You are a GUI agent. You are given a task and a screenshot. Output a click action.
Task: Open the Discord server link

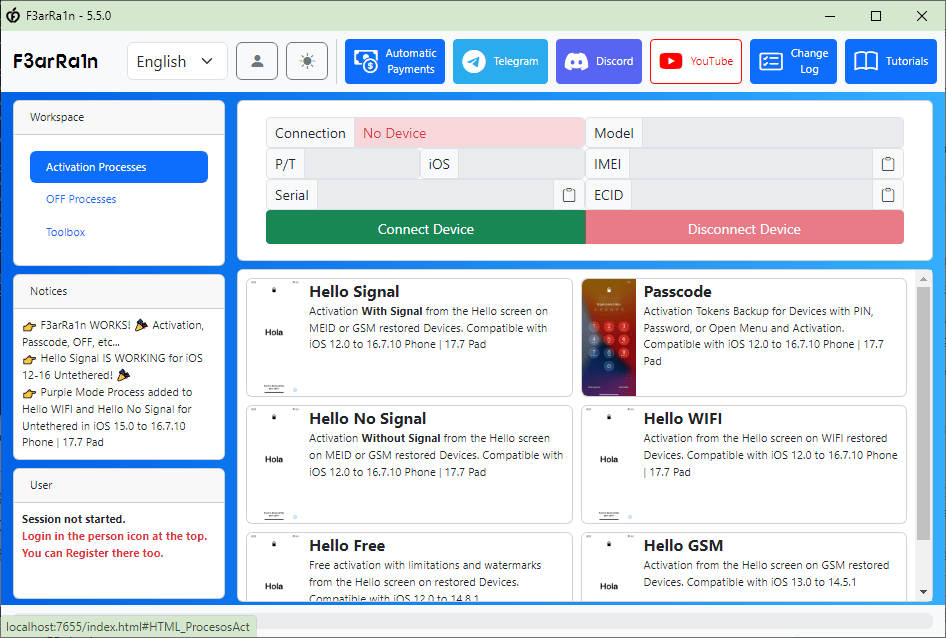tap(598, 61)
